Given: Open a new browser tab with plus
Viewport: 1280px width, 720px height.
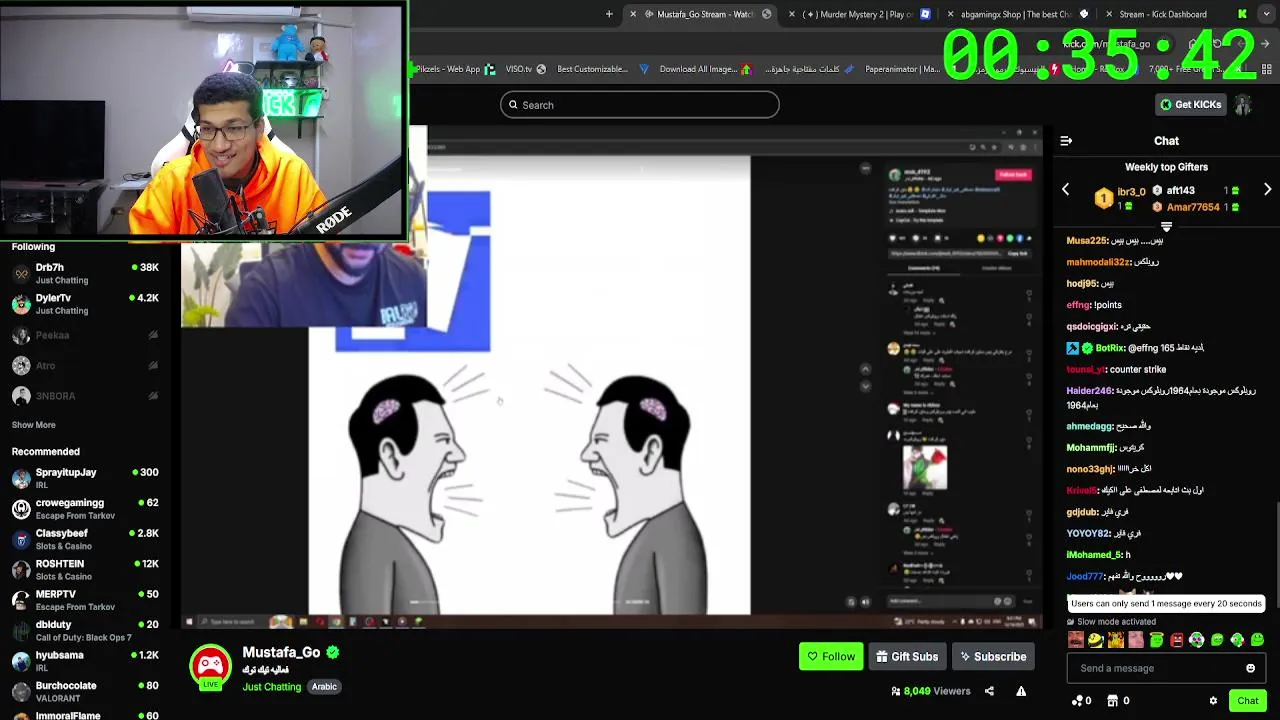Looking at the screenshot, I should point(609,14).
